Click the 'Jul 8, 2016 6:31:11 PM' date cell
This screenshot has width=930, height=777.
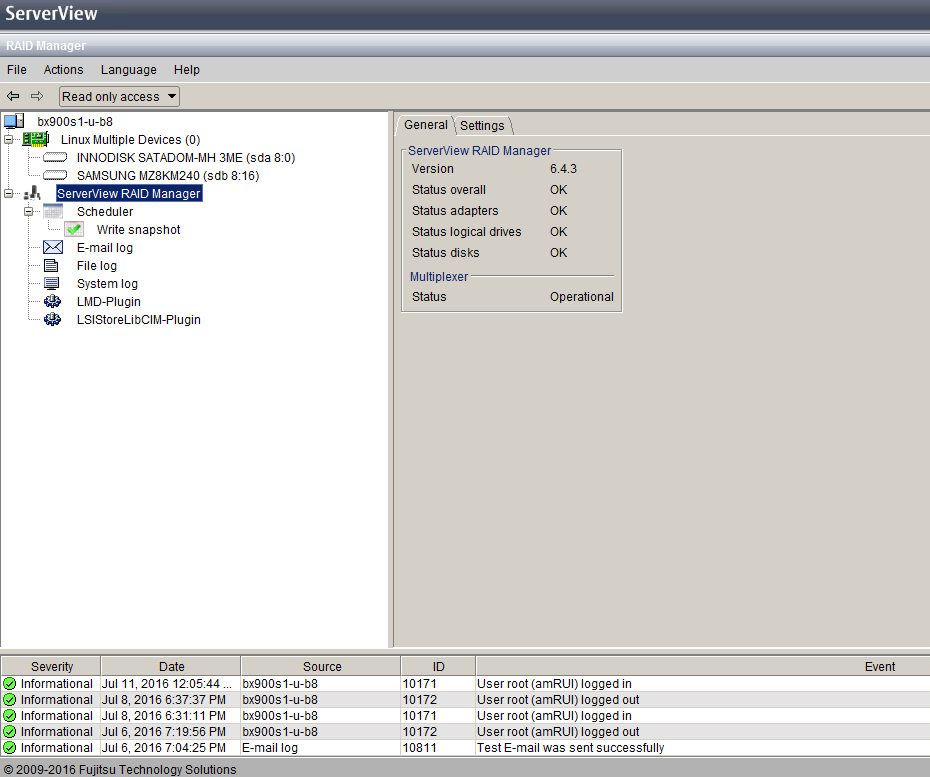click(x=171, y=716)
